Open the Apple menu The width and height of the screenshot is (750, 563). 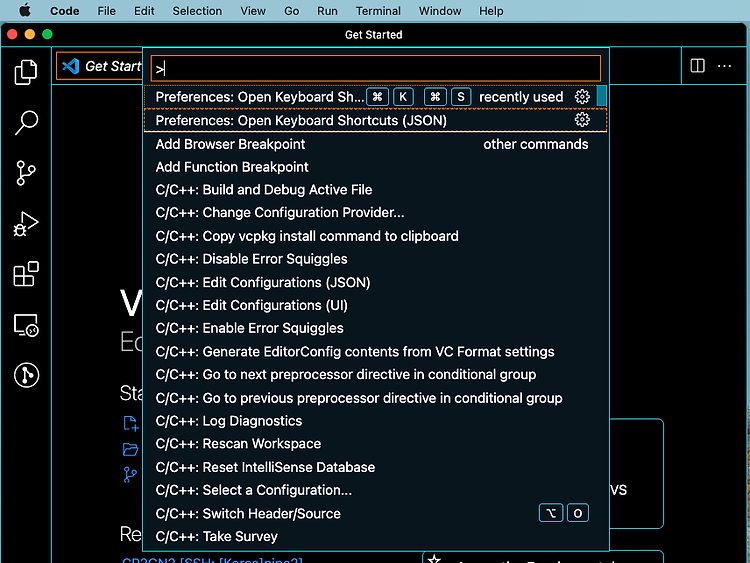point(25,11)
